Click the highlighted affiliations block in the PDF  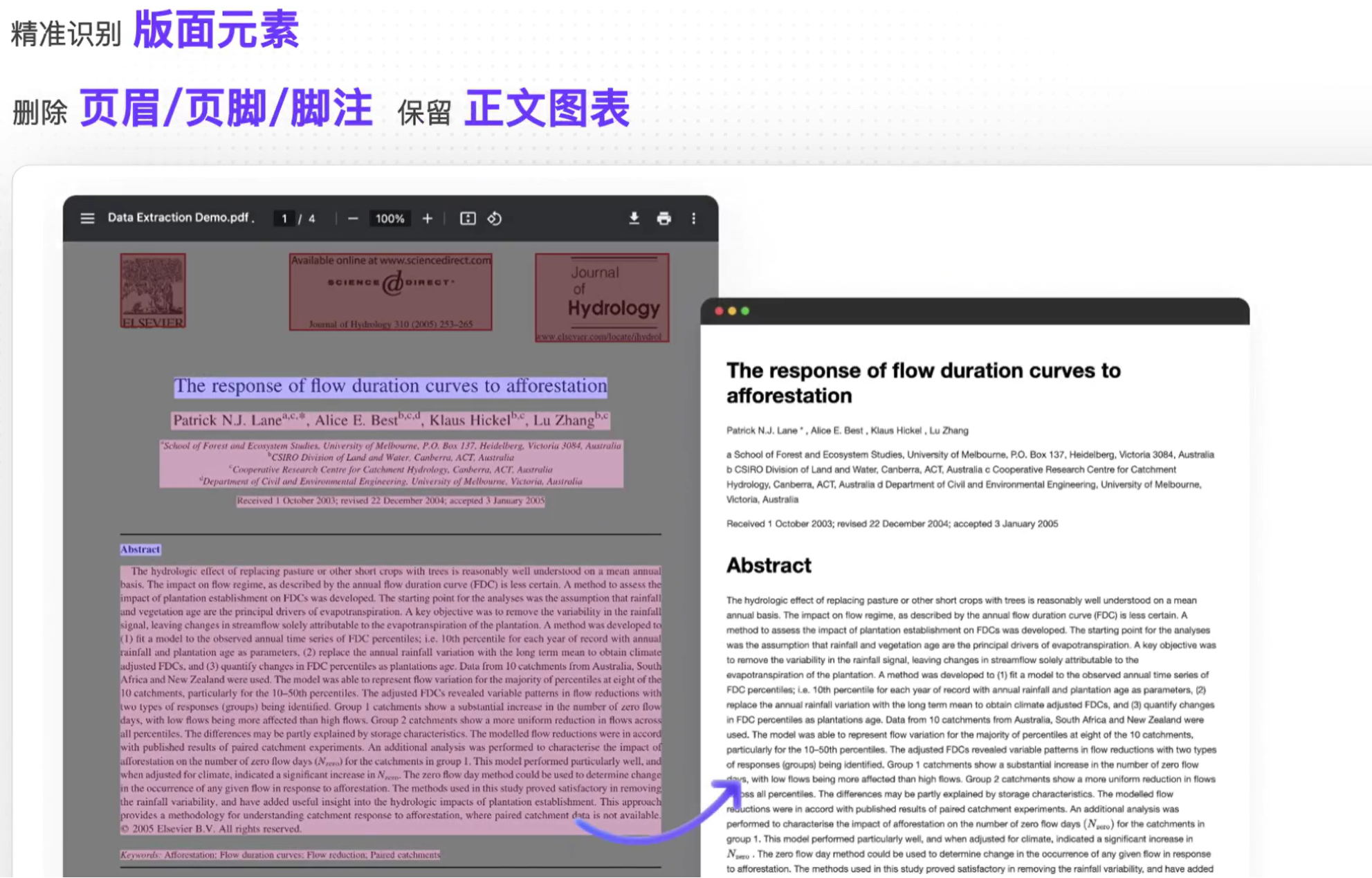click(391, 464)
